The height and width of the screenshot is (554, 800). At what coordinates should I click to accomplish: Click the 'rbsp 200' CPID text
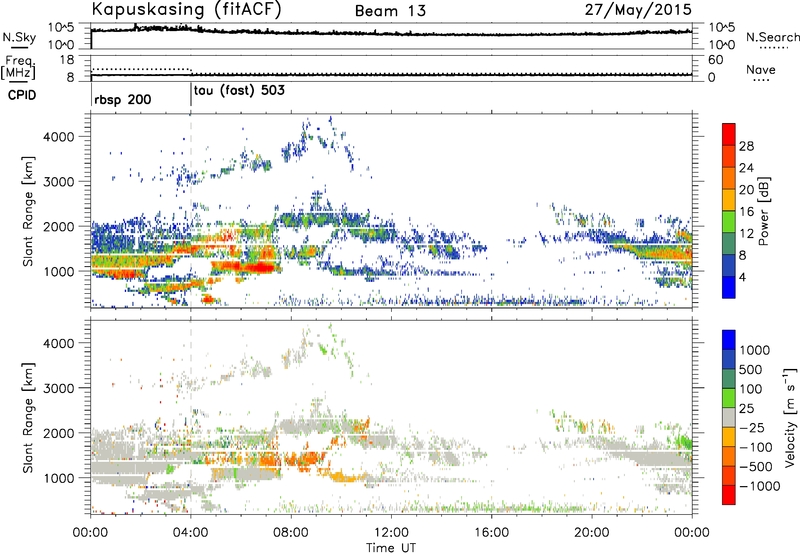123,99
